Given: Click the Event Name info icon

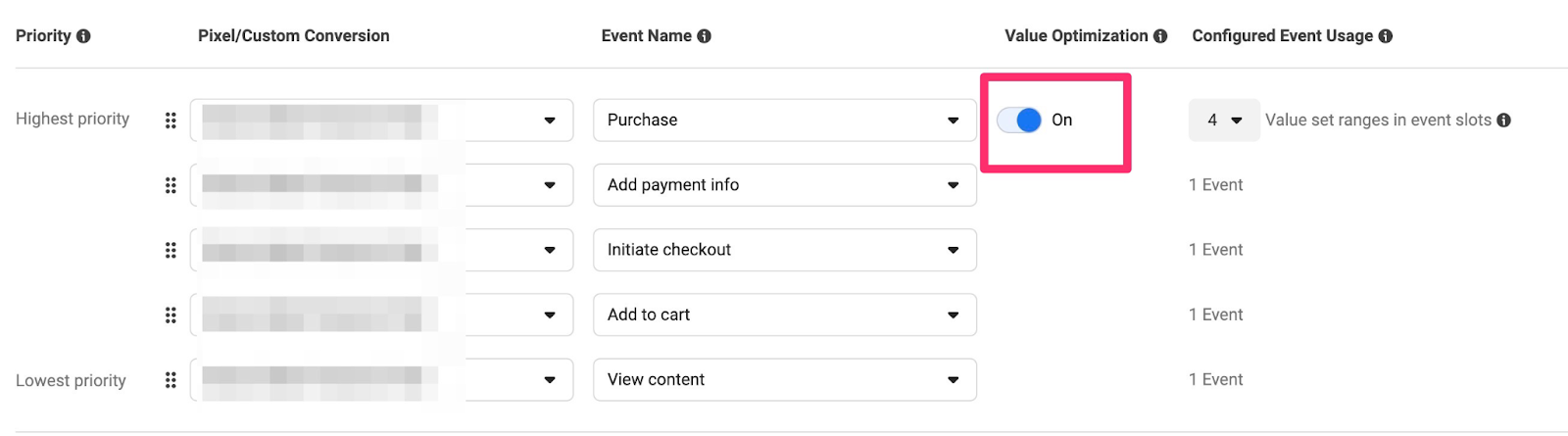Looking at the screenshot, I should [704, 36].
